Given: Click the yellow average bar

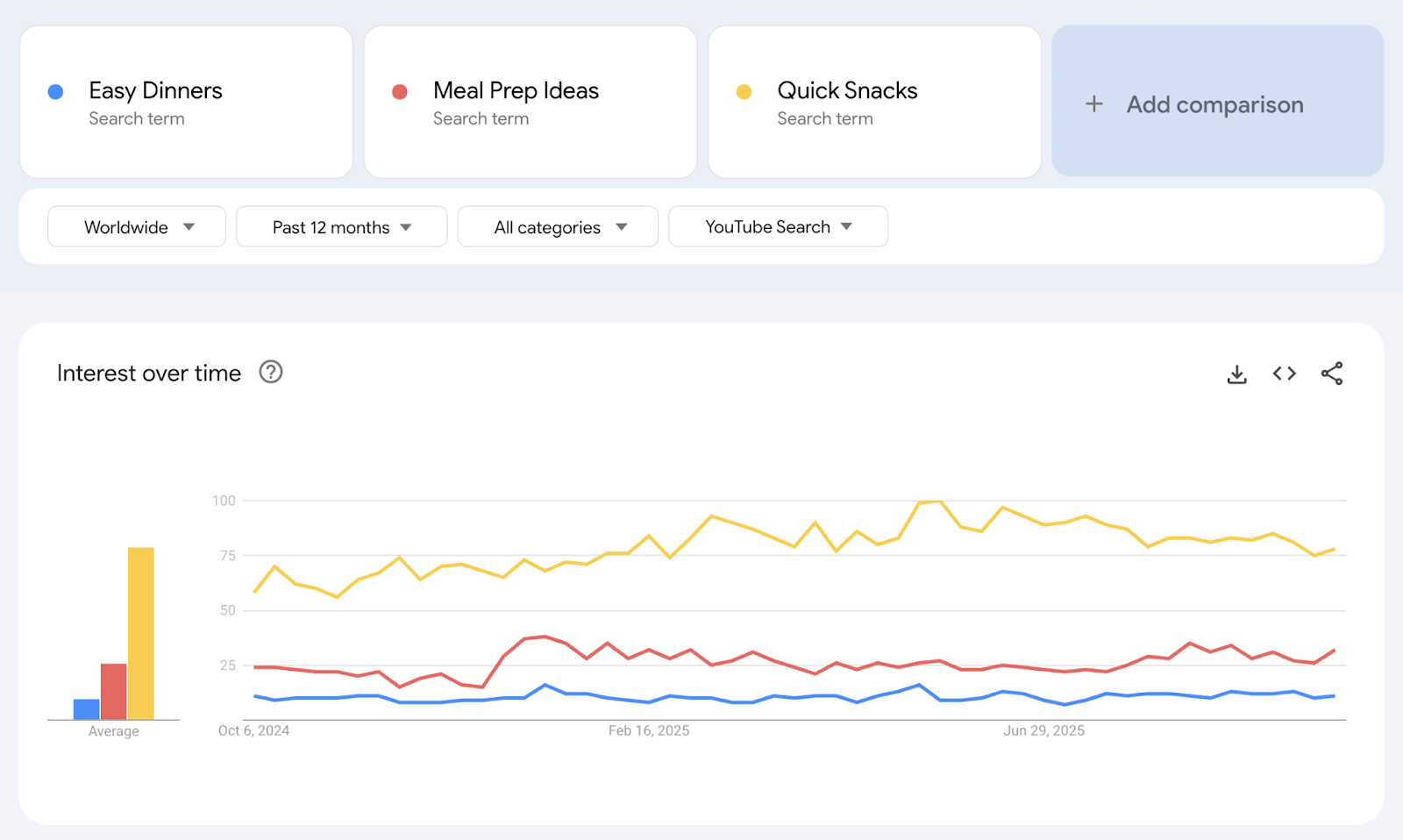Looking at the screenshot, I should pos(141,633).
